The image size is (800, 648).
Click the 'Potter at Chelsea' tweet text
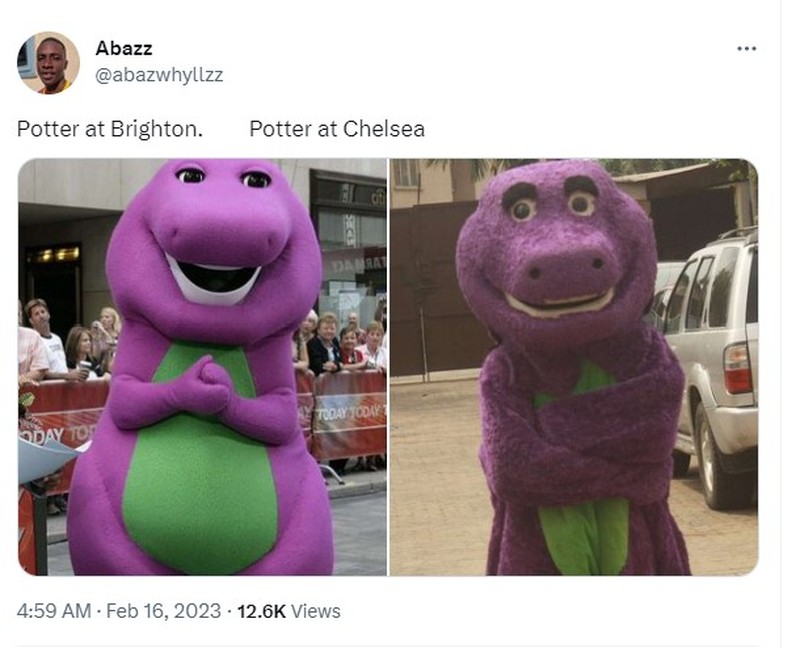(x=337, y=129)
